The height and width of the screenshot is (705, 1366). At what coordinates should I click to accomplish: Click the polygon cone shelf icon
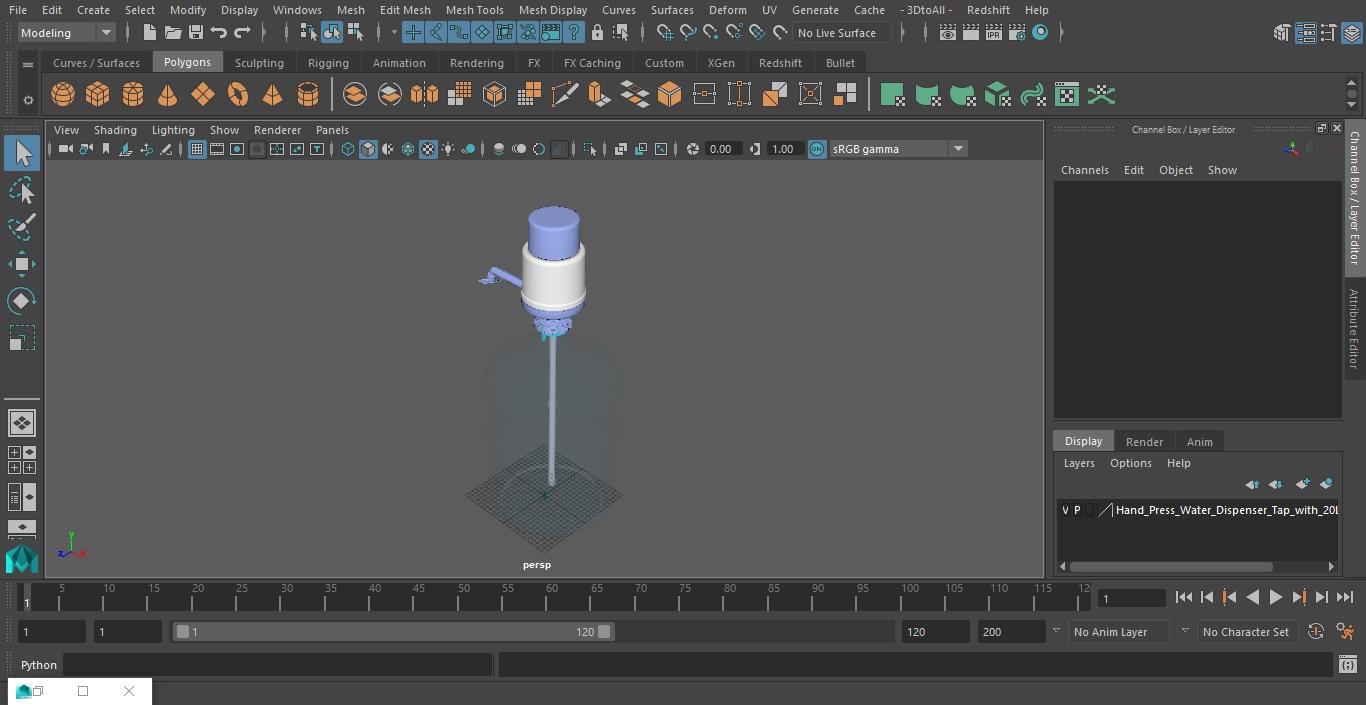point(168,95)
